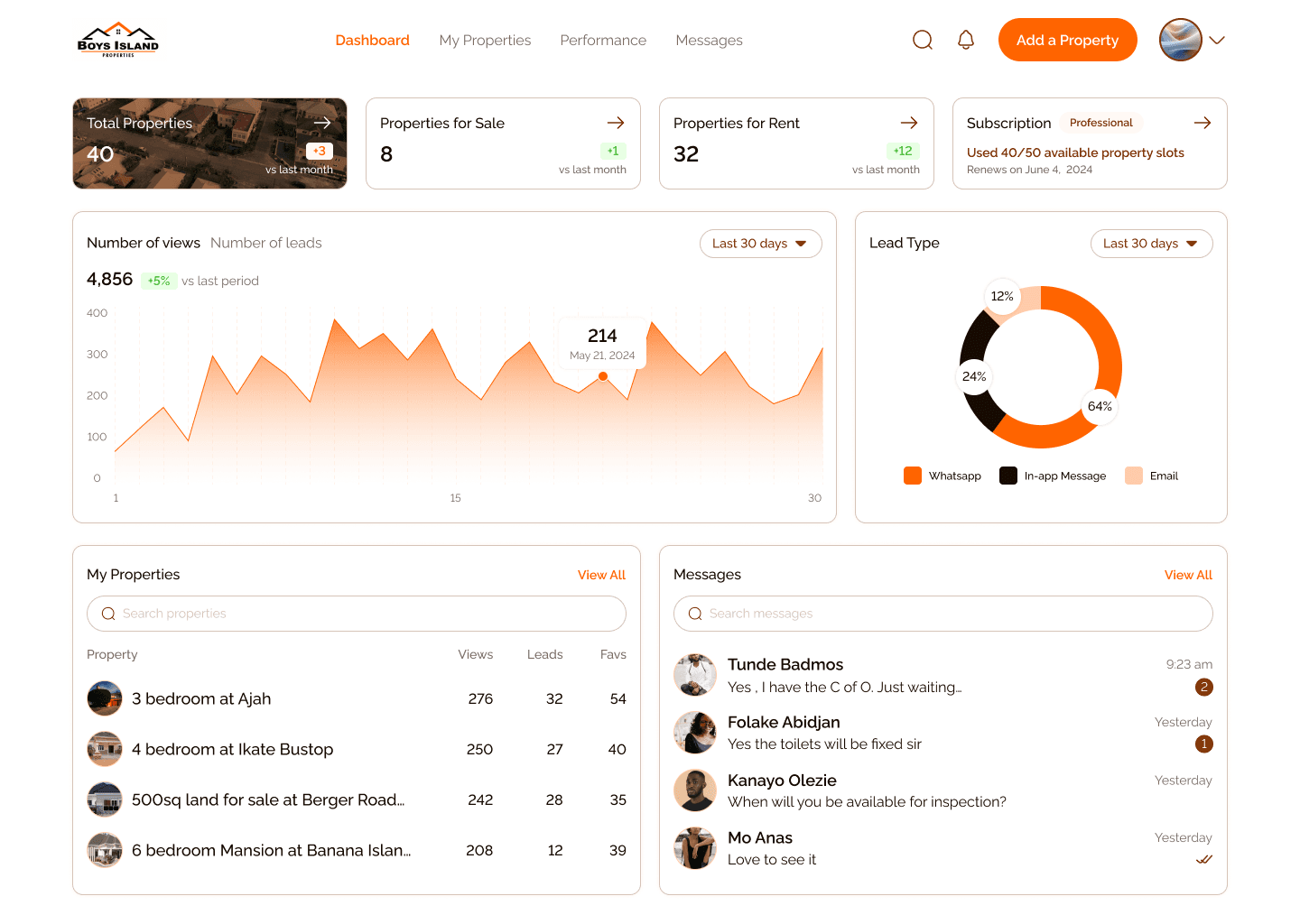Click the Whatsapp legend orange swatch

tap(913, 476)
